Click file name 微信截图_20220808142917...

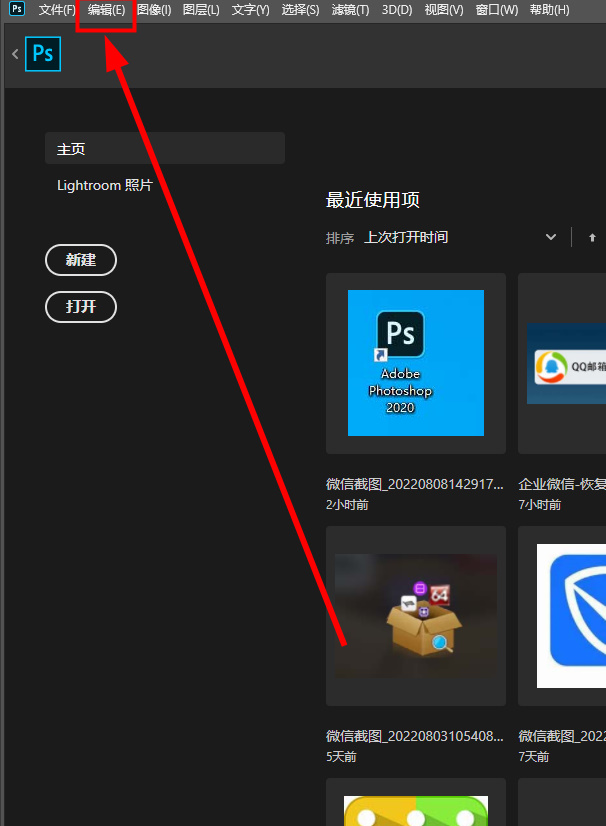pos(415,484)
